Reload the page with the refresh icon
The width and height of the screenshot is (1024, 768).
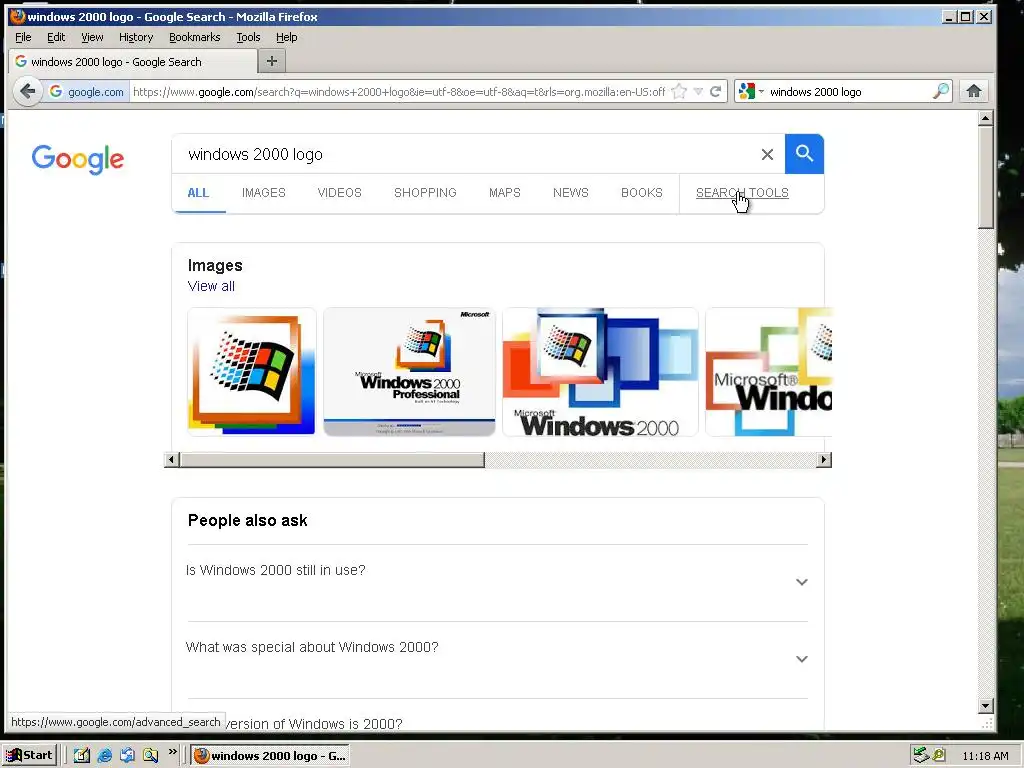[x=716, y=91]
